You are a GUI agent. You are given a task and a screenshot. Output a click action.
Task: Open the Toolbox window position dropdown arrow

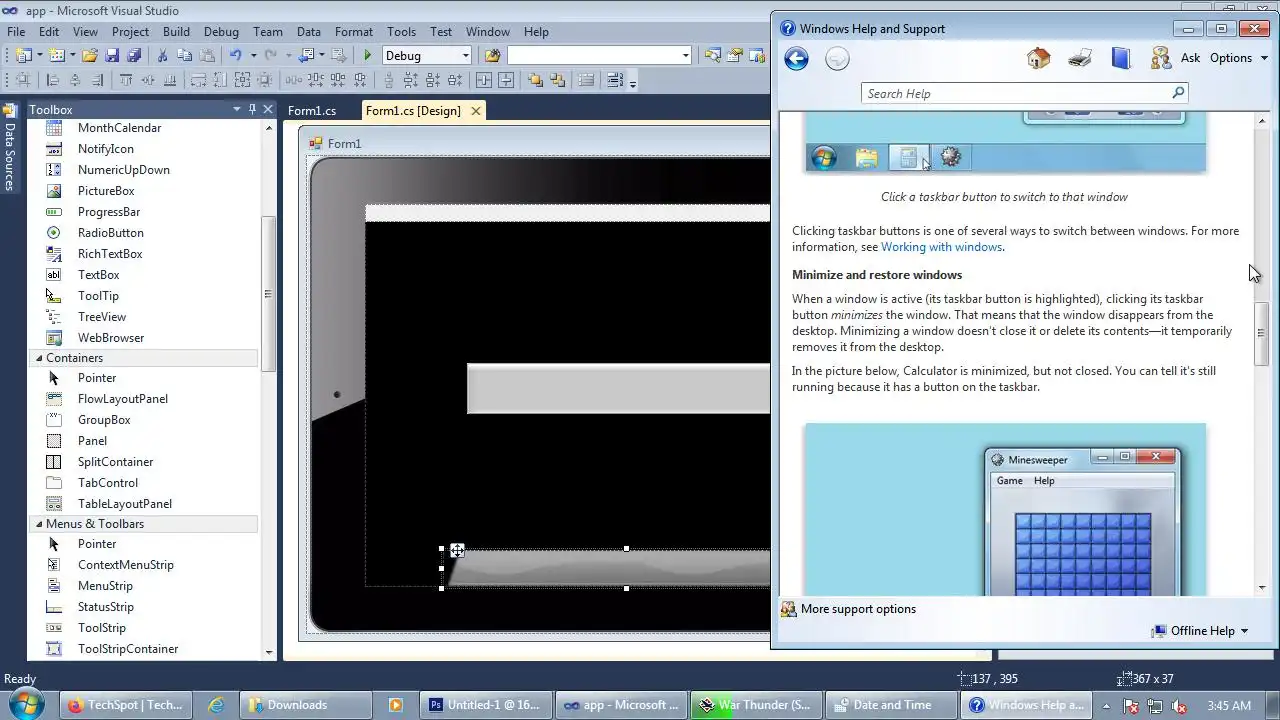click(x=237, y=109)
